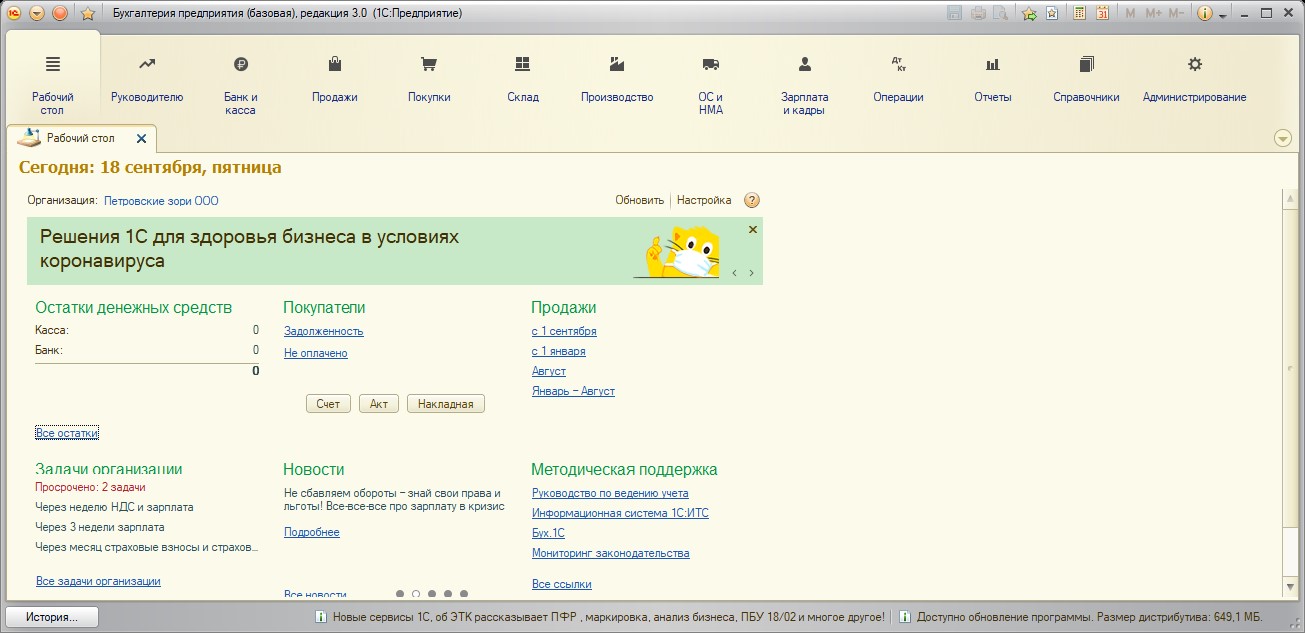Open the round down-arrow main menu button
This screenshot has width=1305, height=633.
[37, 13]
